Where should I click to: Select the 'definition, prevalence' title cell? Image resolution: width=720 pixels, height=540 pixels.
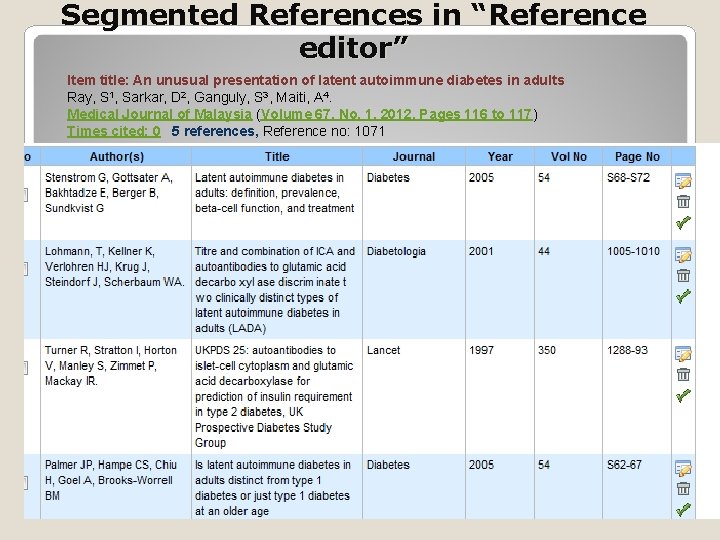[x=277, y=203]
